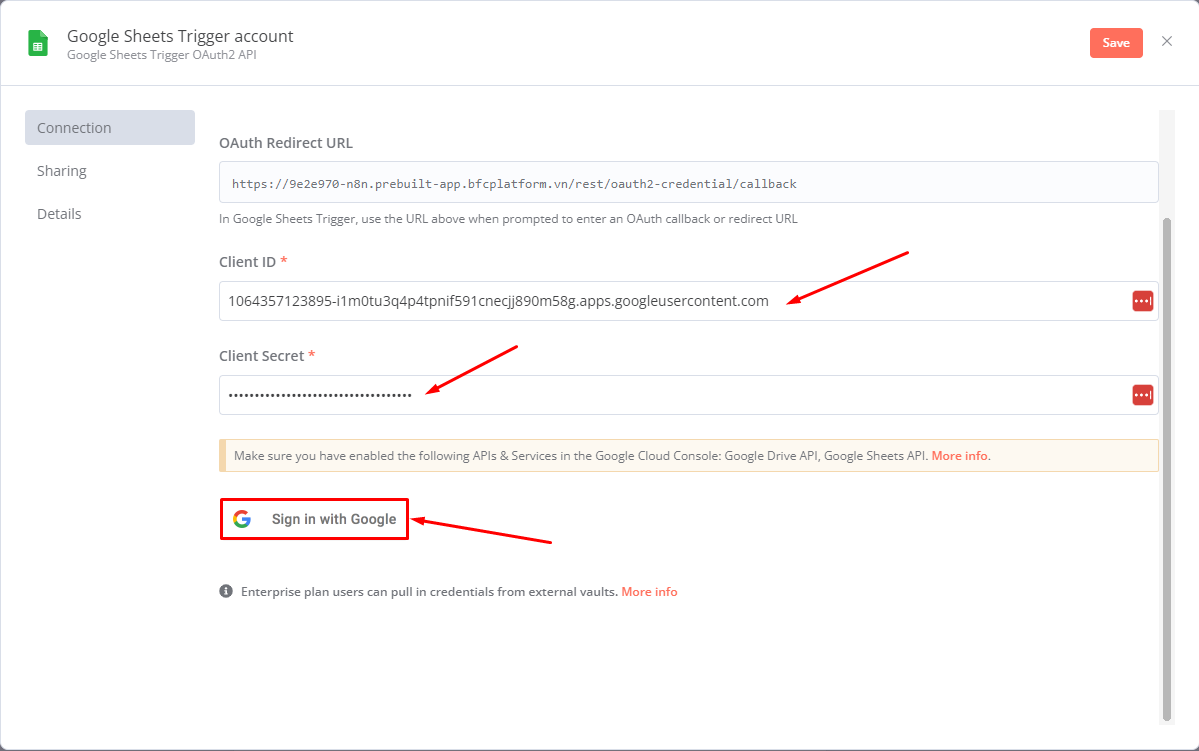Click the OAuth Redirect URL field
The width and height of the screenshot is (1199, 751).
(688, 183)
